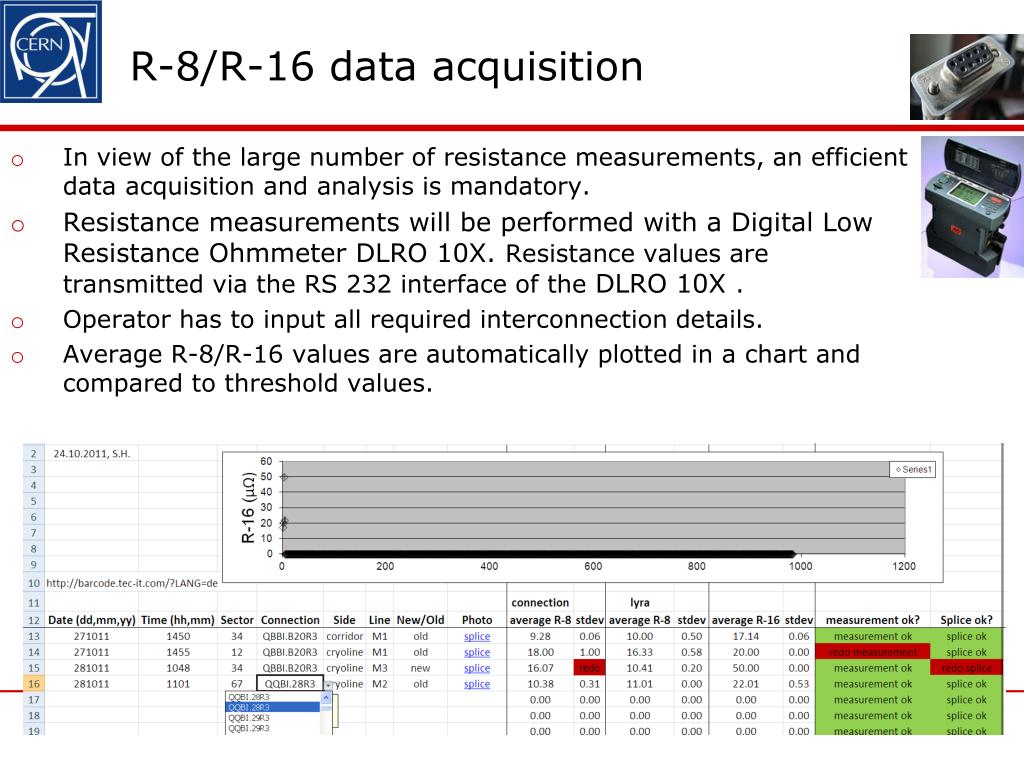Select the barcode.tec-it.com URL cell

click(132, 583)
